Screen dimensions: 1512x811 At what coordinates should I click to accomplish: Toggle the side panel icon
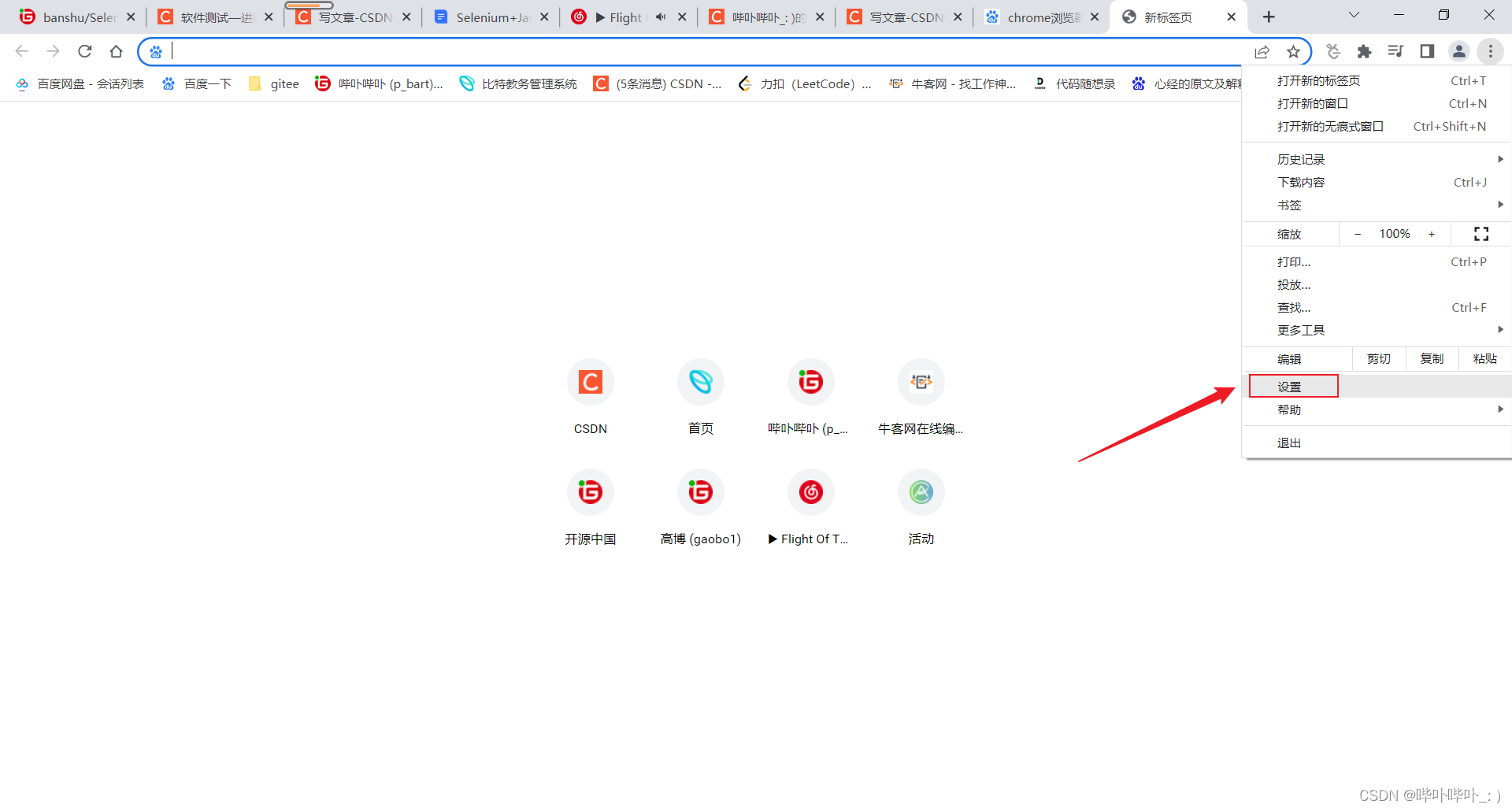click(x=1427, y=51)
